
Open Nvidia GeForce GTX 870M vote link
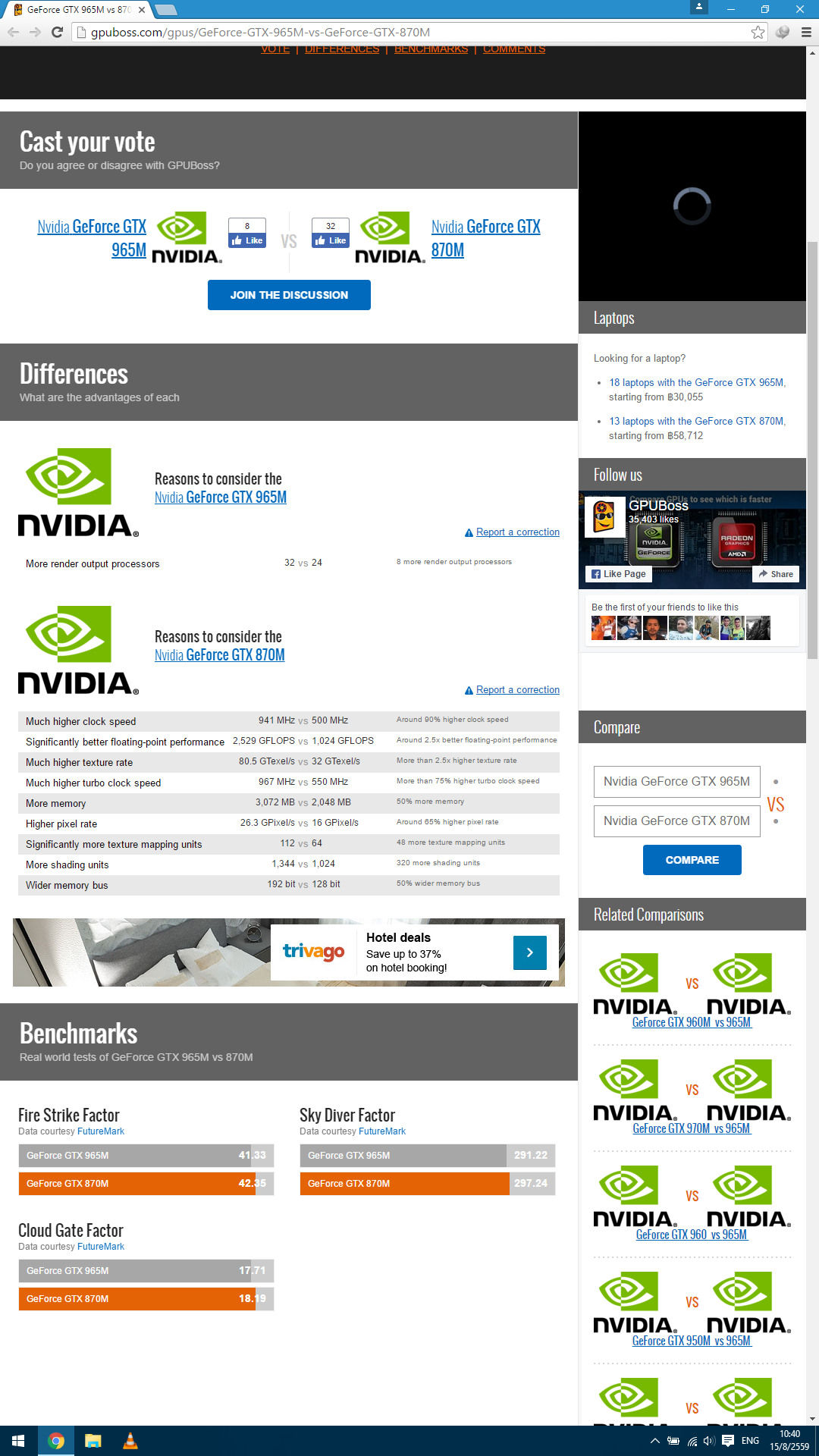tap(486, 238)
